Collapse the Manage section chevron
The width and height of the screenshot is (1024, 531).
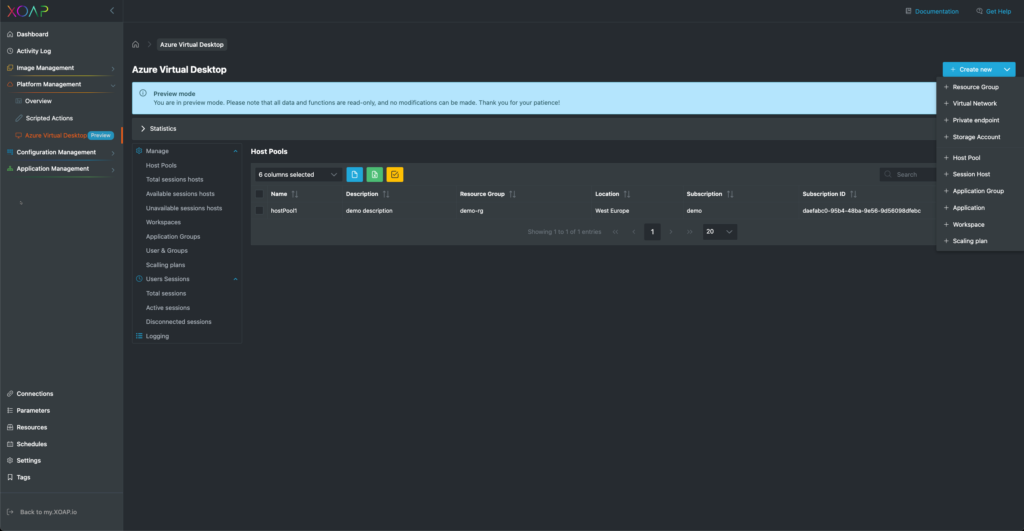(x=236, y=151)
